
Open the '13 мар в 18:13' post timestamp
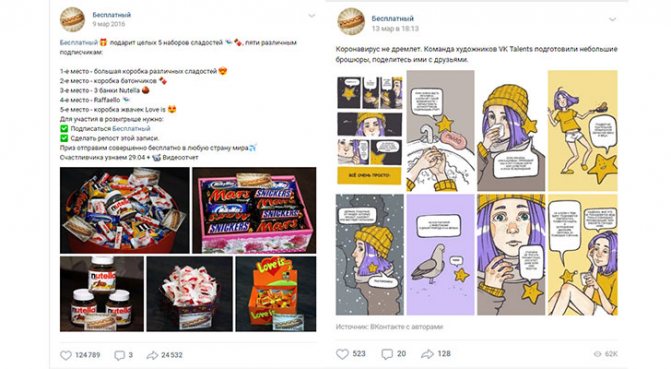[x=395, y=29]
